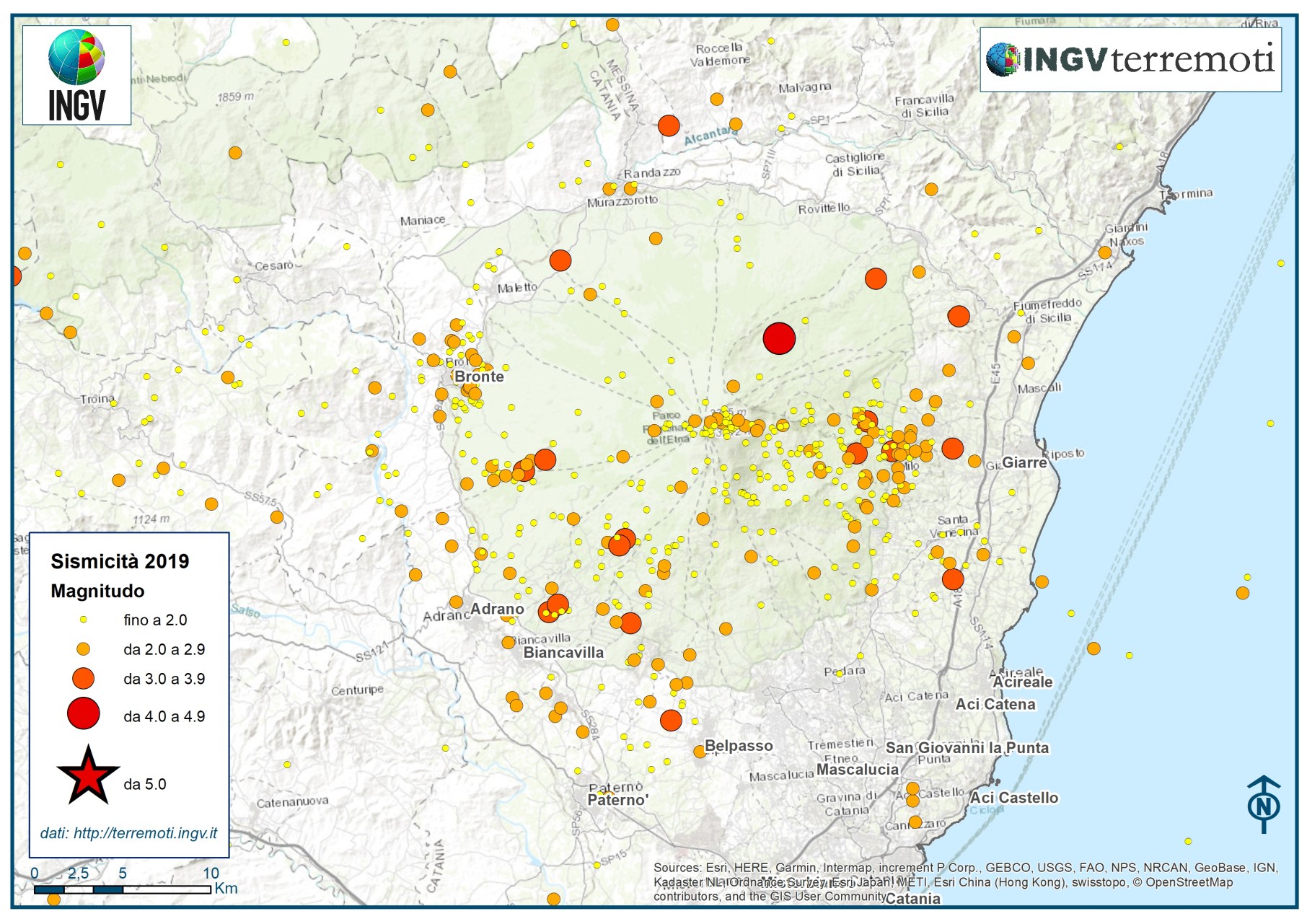Click the 'da 3.0 a 3.9' legend circle
Screen dimensions: 1307x924
(84, 679)
